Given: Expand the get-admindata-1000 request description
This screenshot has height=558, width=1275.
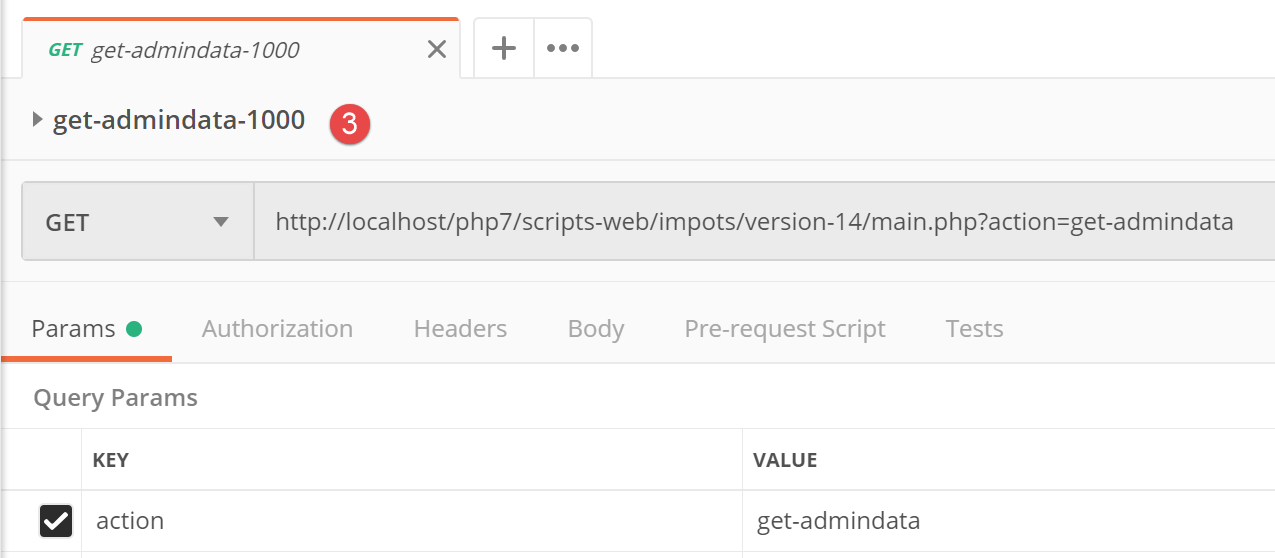Looking at the screenshot, I should [38, 120].
